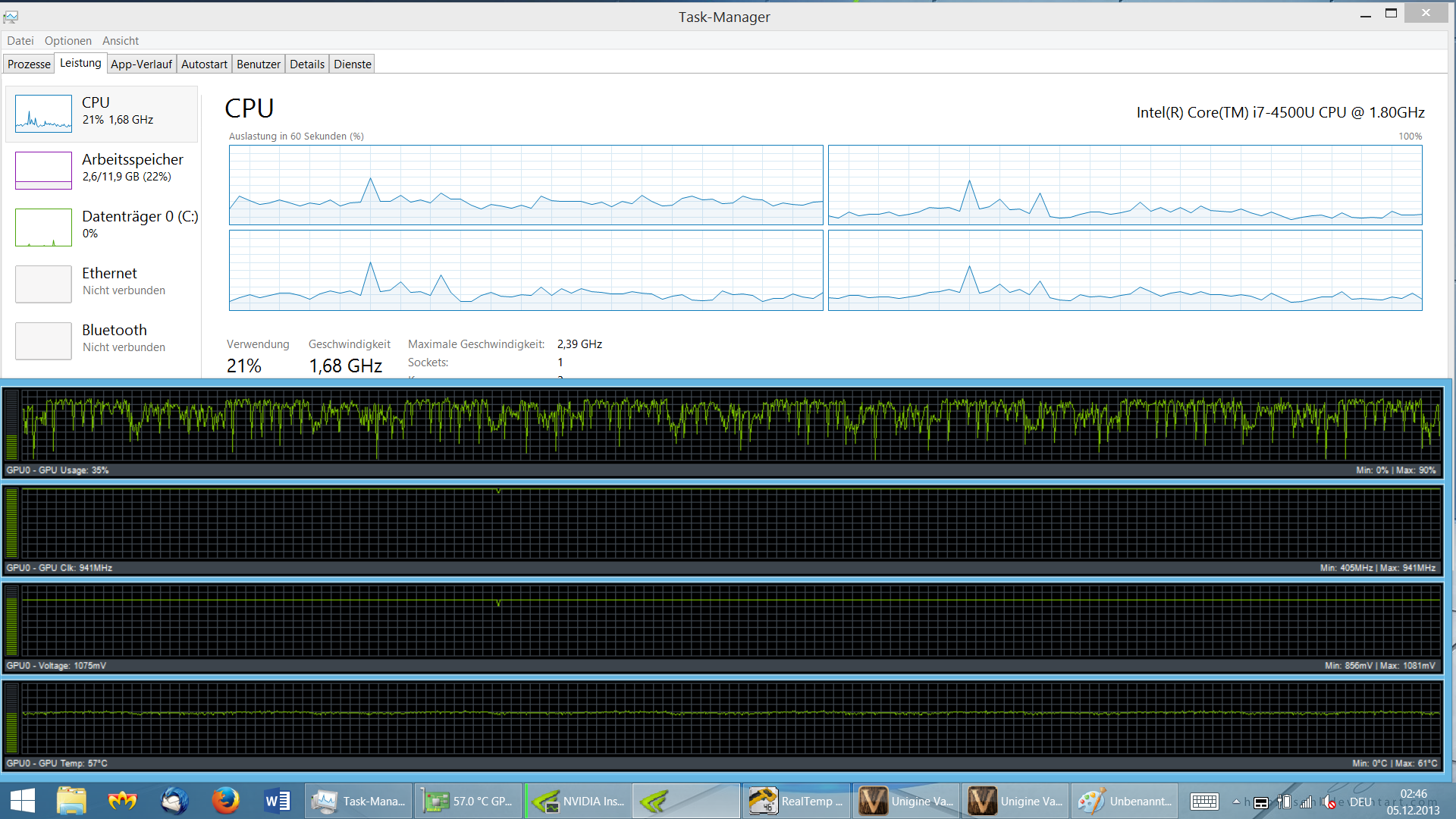Open the Datei menu
Image resolution: width=1456 pixels, height=819 pixels.
pyautogui.click(x=20, y=41)
